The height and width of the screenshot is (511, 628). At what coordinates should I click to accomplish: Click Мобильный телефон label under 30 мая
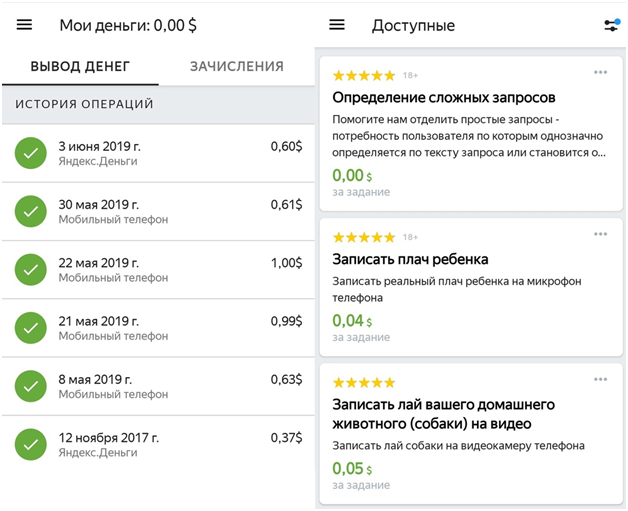pyautogui.click(x=113, y=219)
